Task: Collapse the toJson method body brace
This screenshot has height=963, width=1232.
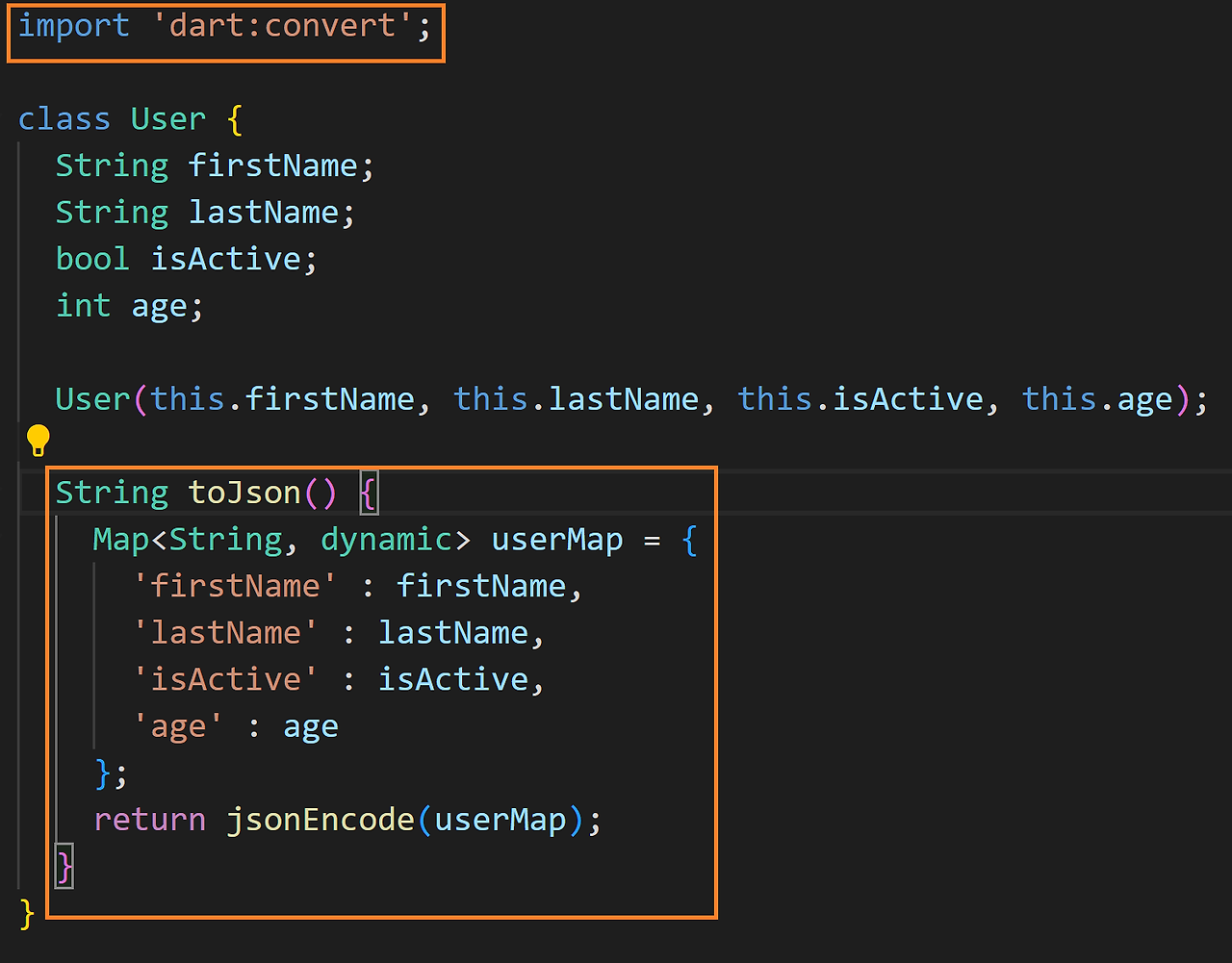Action: pos(369,492)
